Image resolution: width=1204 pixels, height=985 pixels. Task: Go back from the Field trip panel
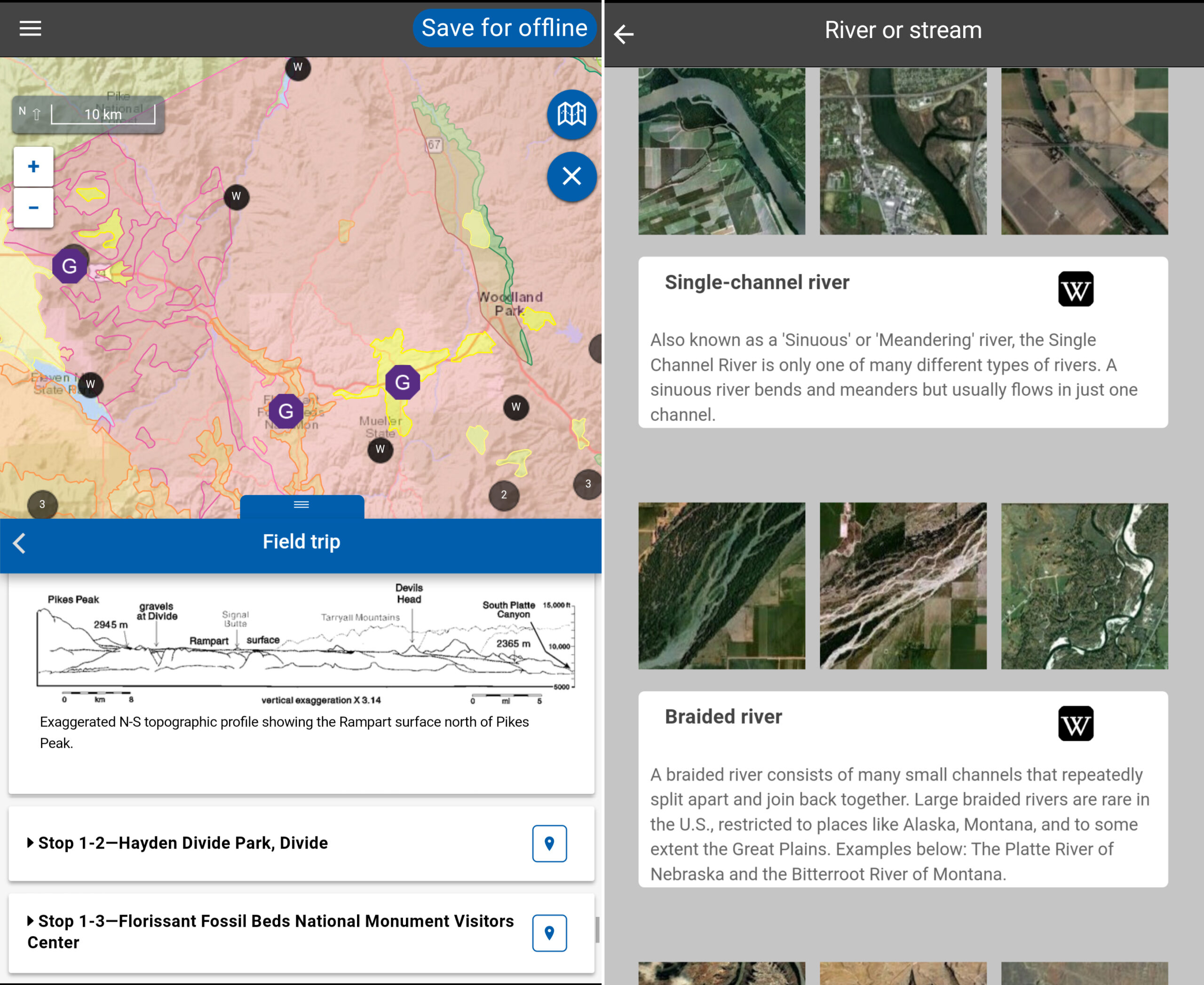click(x=19, y=543)
